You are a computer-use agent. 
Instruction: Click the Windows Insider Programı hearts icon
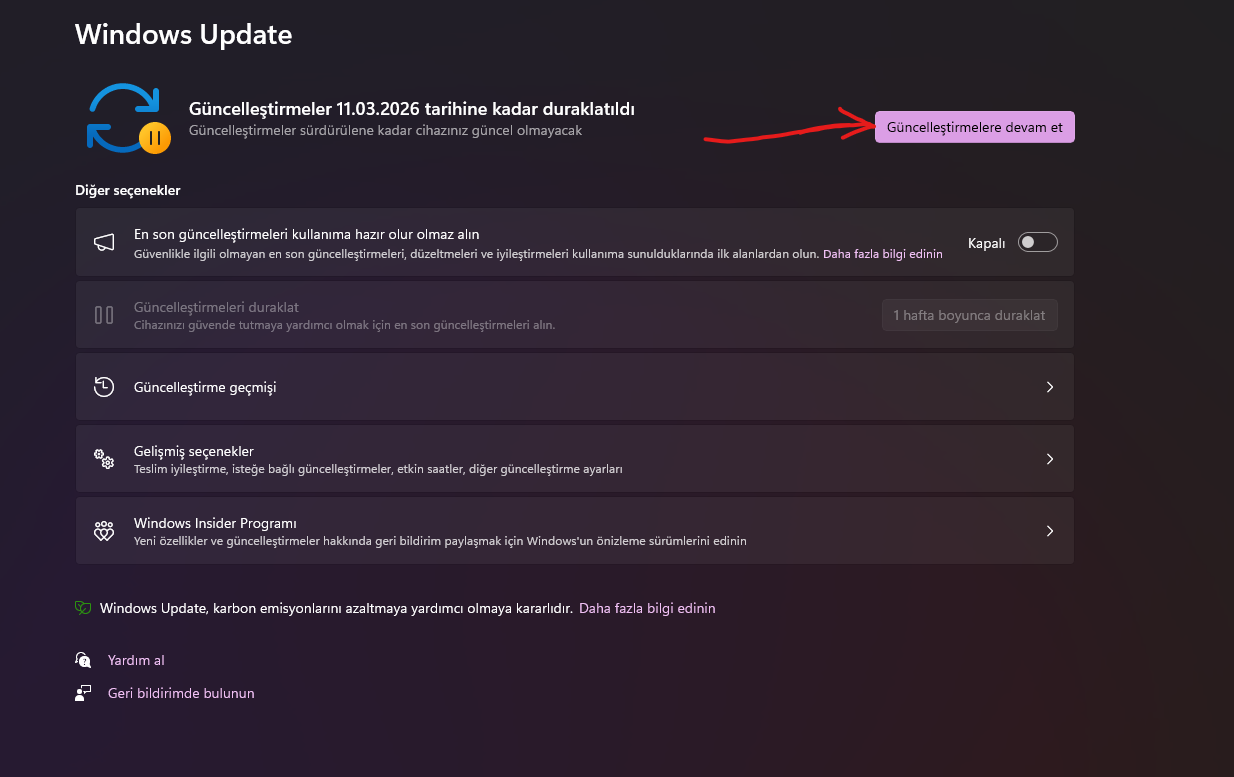[104, 531]
